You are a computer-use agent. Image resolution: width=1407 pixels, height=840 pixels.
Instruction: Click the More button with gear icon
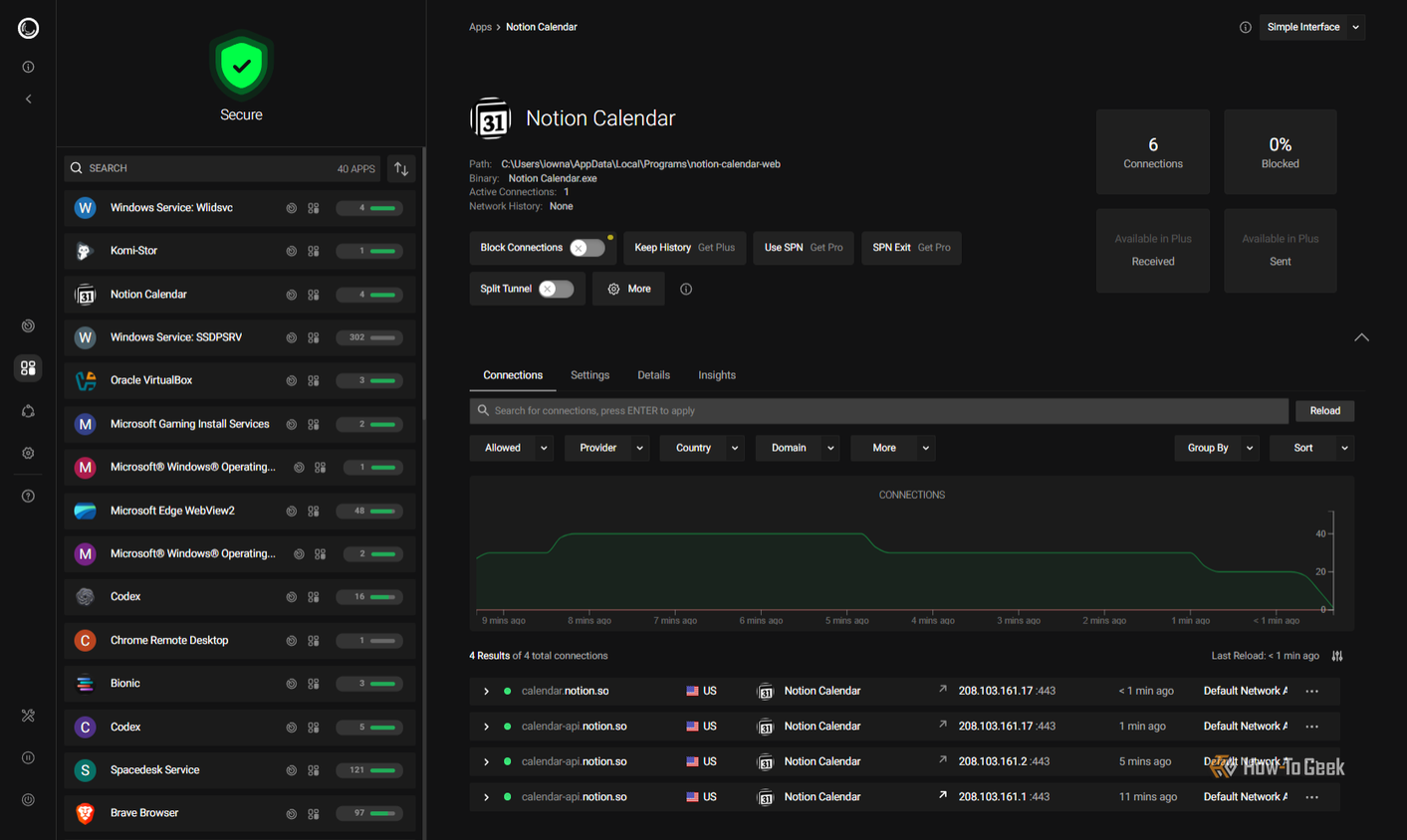click(628, 290)
